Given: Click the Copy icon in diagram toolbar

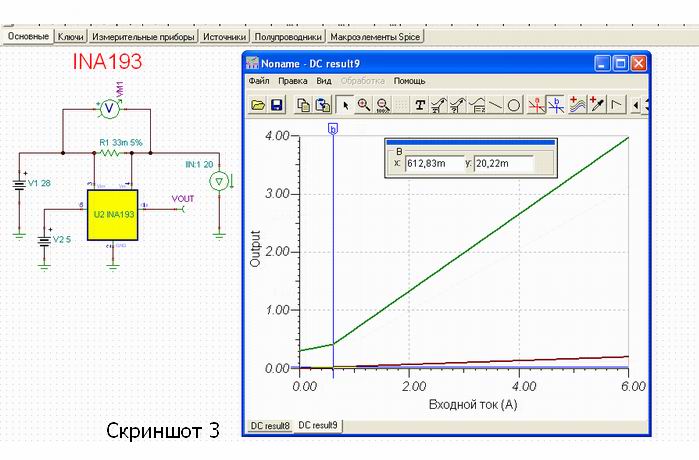Looking at the screenshot, I should pos(304,105).
